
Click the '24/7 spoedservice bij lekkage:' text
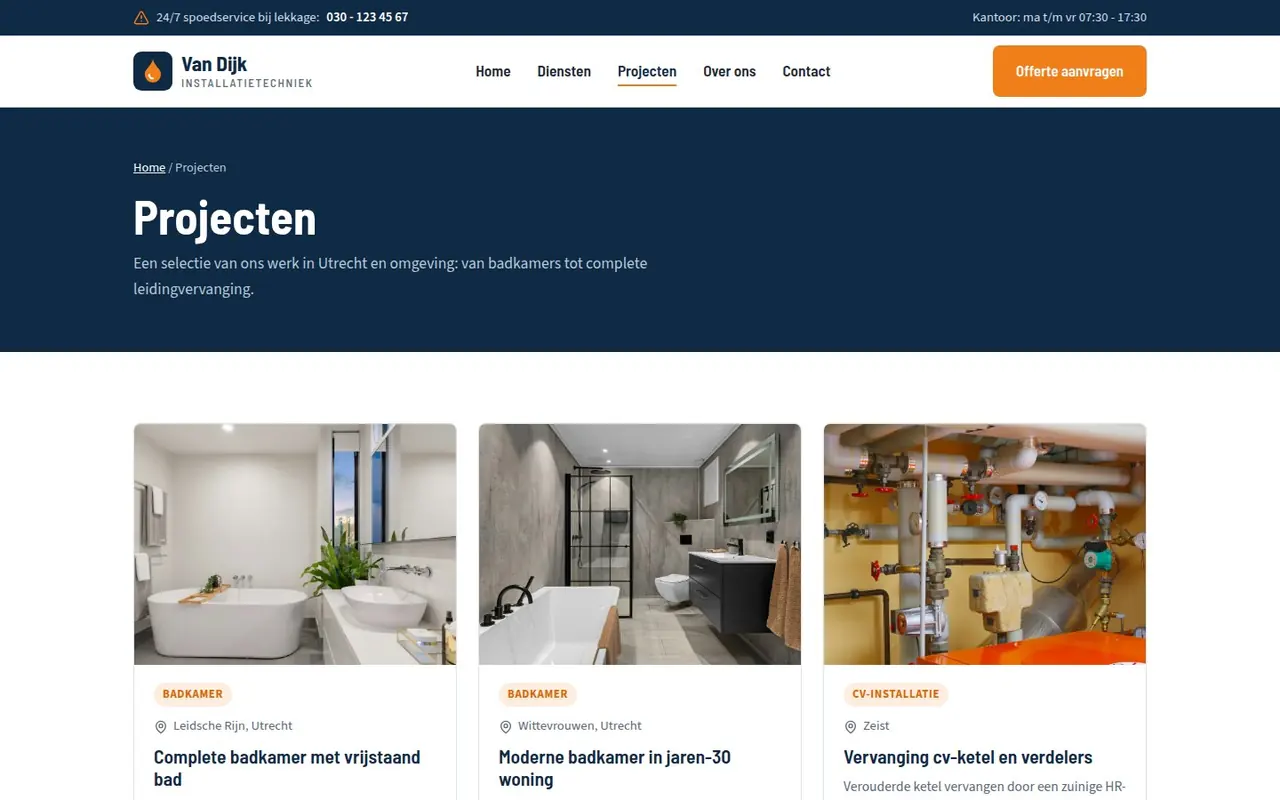pos(237,17)
